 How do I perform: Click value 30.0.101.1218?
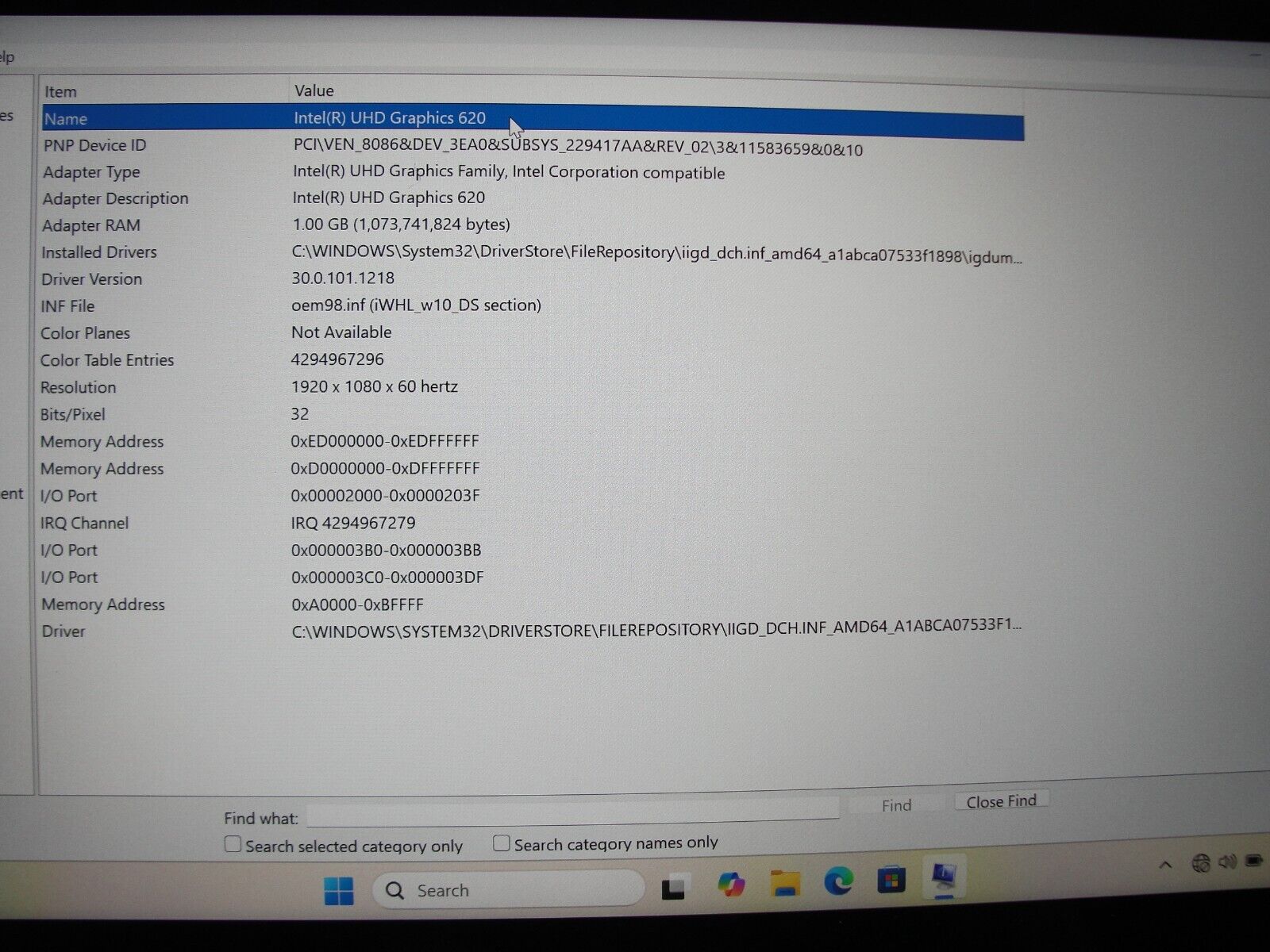[343, 278]
